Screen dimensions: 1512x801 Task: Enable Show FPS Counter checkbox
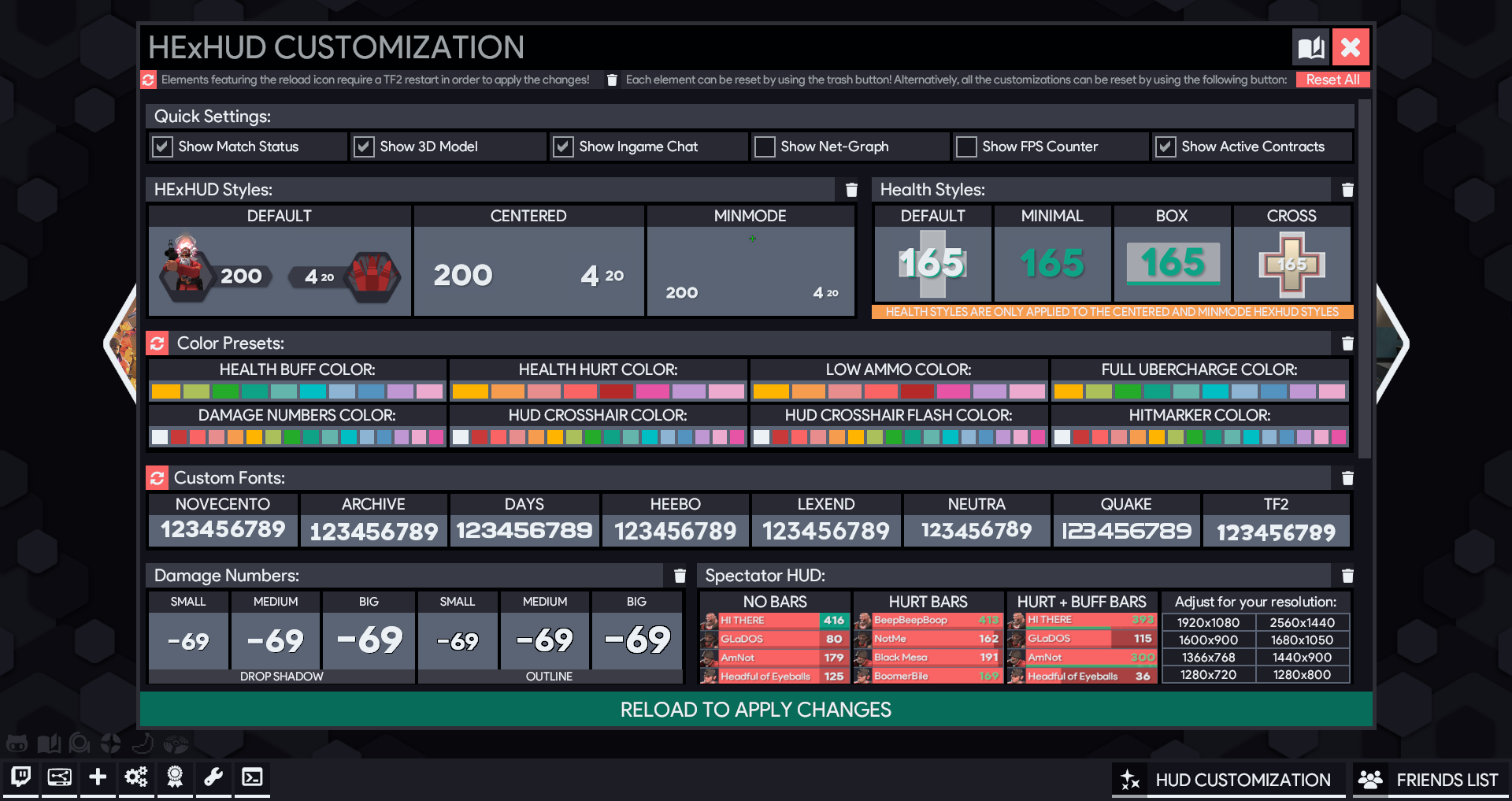coord(966,146)
